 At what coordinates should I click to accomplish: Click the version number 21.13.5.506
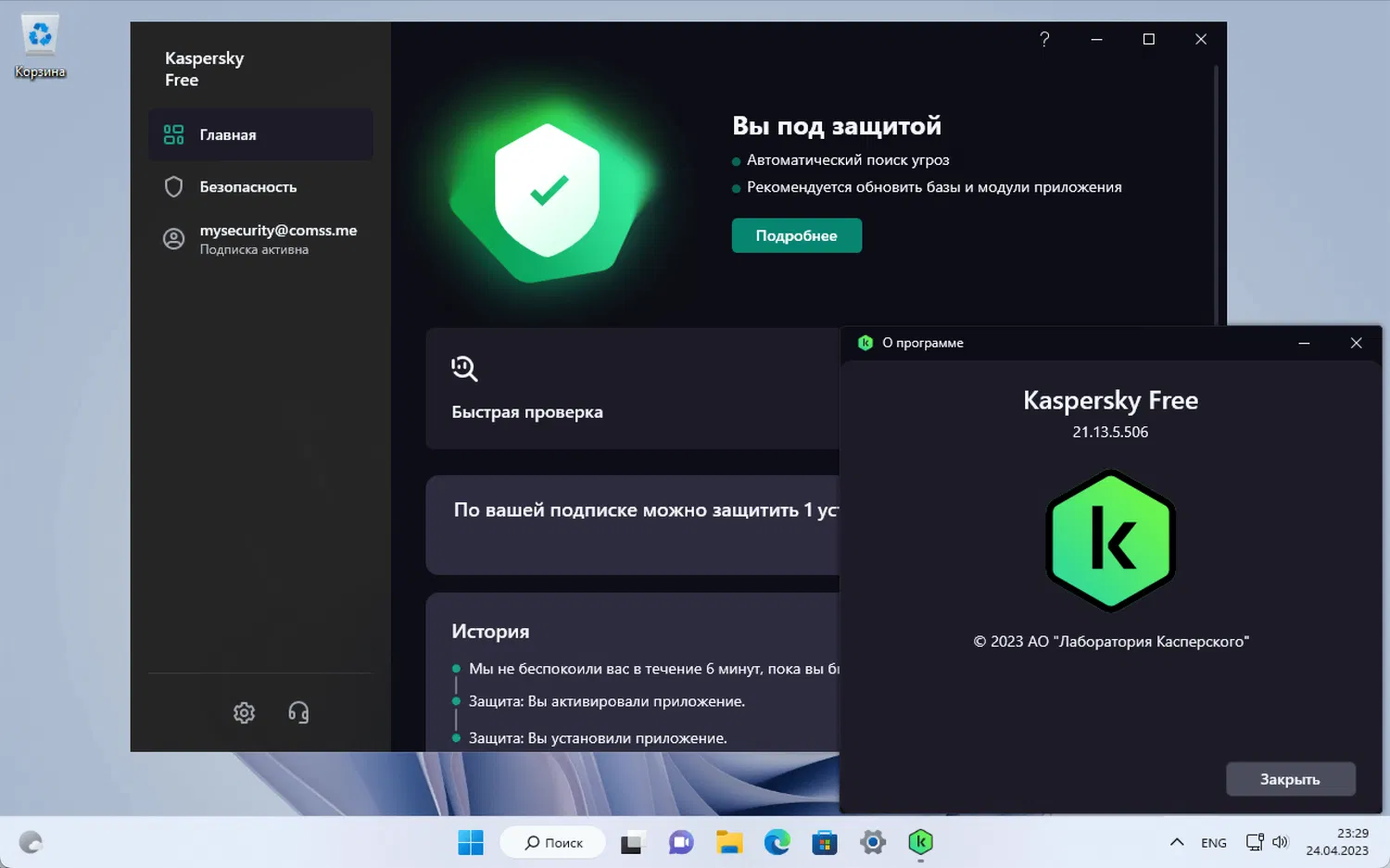point(1110,433)
